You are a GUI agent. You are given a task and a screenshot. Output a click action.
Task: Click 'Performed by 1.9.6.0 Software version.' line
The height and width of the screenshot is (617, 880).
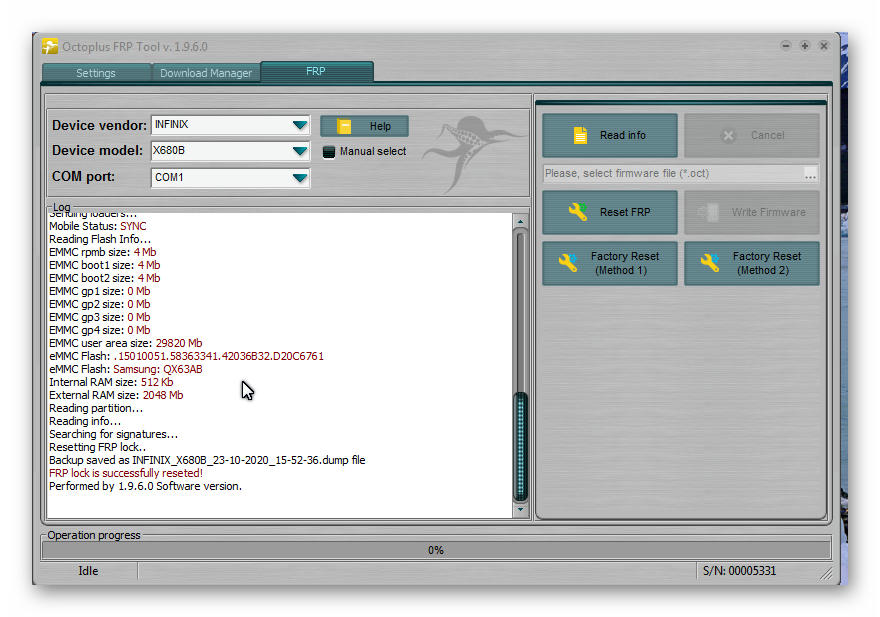click(x=145, y=486)
